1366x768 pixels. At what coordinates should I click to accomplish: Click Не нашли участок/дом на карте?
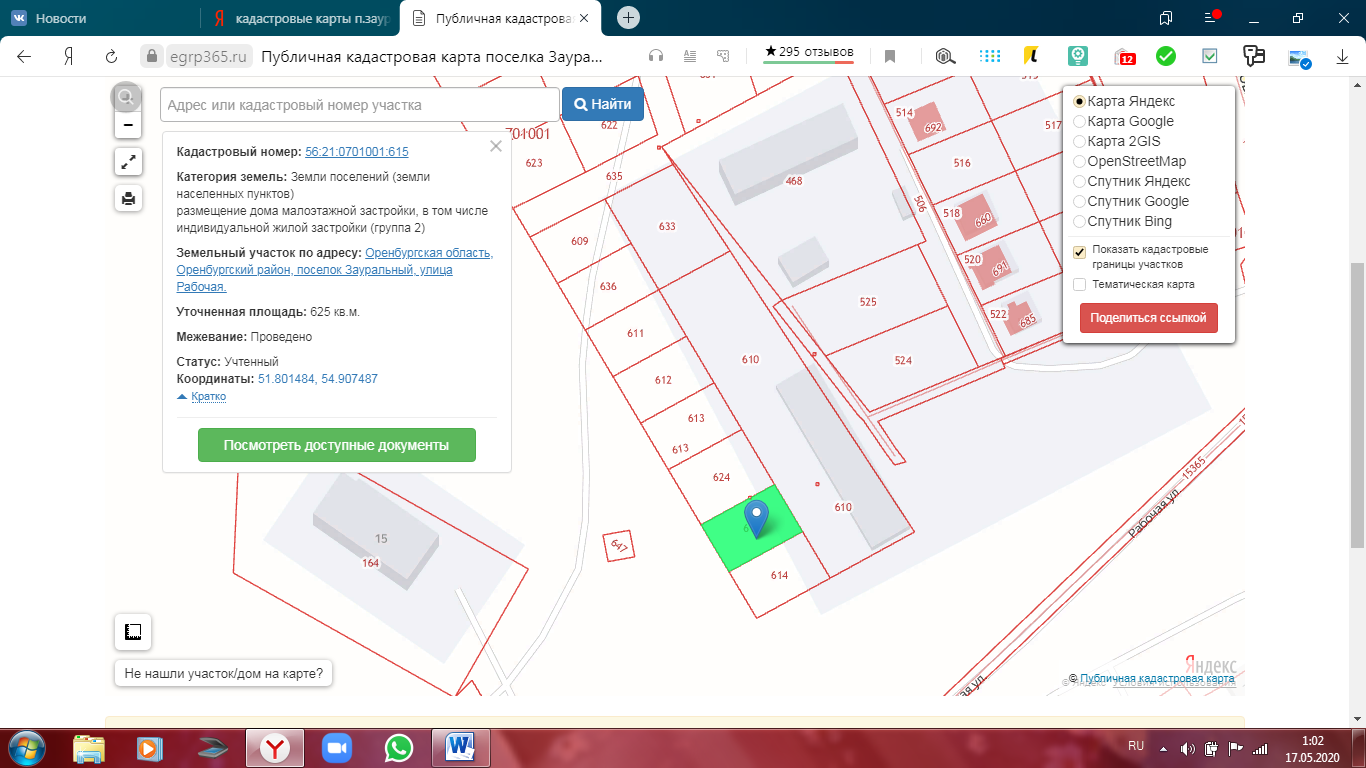tap(224, 674)
